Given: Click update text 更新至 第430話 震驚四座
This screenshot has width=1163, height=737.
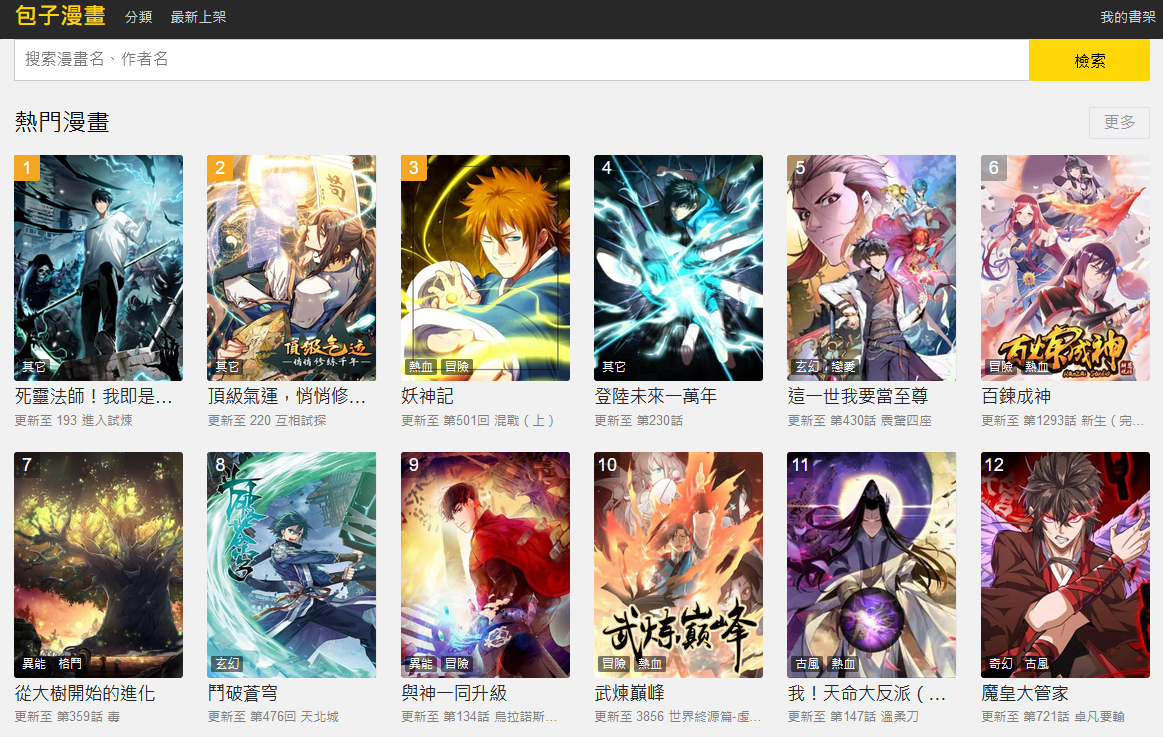Looking at the screenshot, I should pyautogui.click(x=860, y=420).
